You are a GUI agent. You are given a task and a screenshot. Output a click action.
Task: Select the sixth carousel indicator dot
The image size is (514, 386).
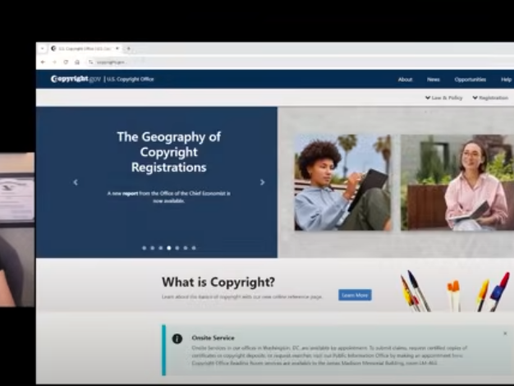point(186,248)
